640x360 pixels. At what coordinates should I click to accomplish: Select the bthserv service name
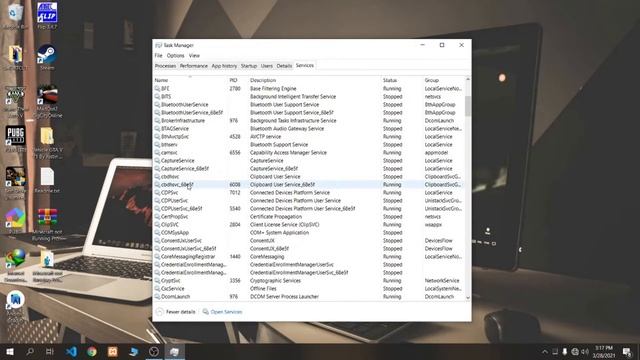click(169, 144)
